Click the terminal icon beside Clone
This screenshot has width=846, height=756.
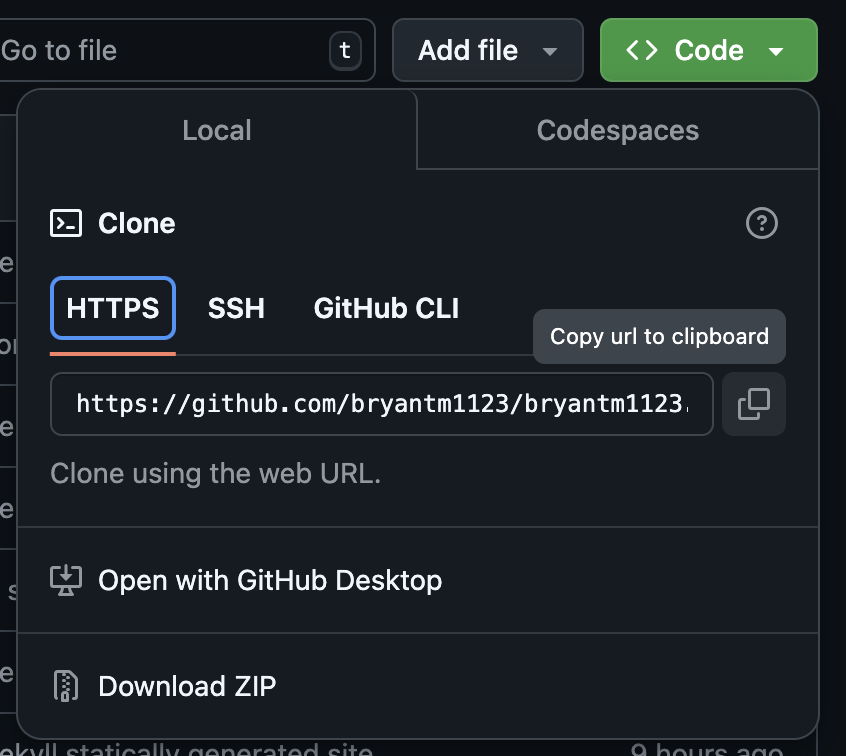point(66,223)
